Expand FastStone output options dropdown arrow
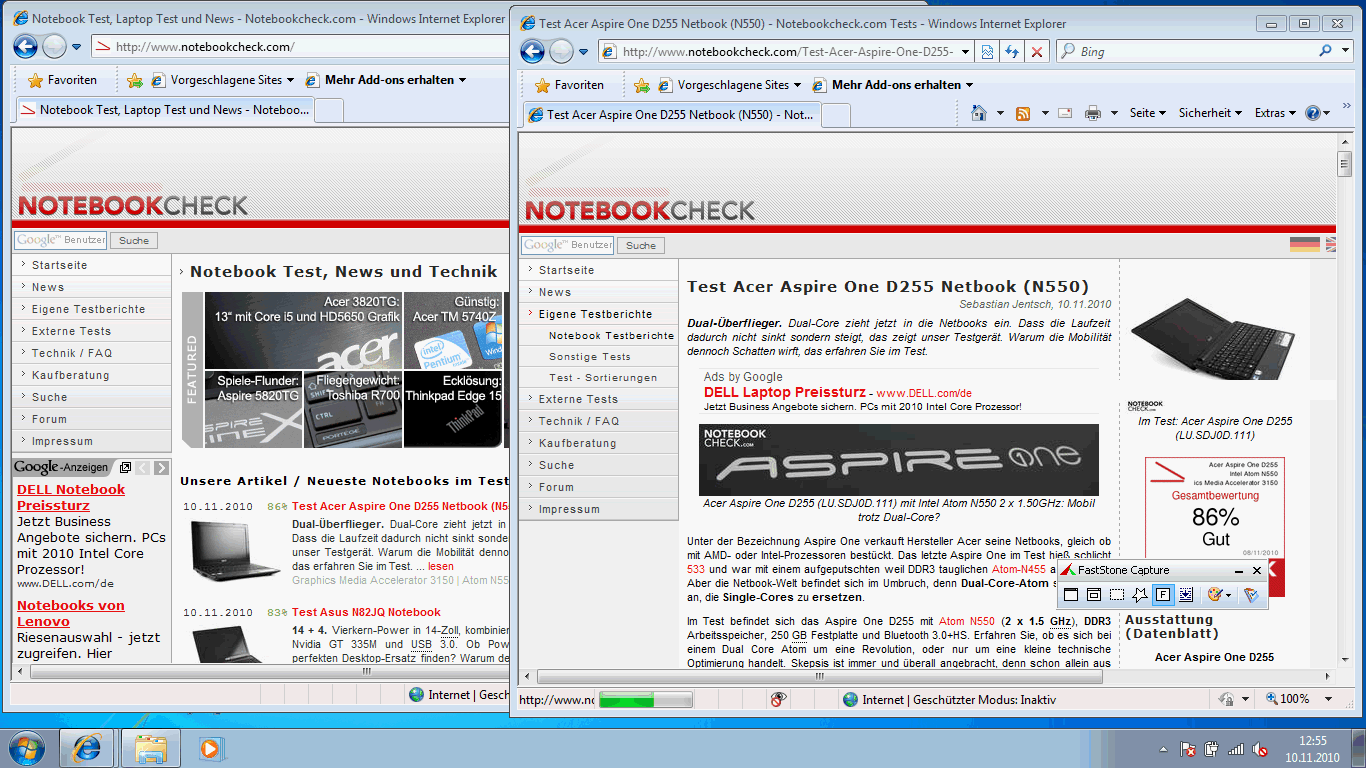1366x768 pixels. (x=1229, y=595)
